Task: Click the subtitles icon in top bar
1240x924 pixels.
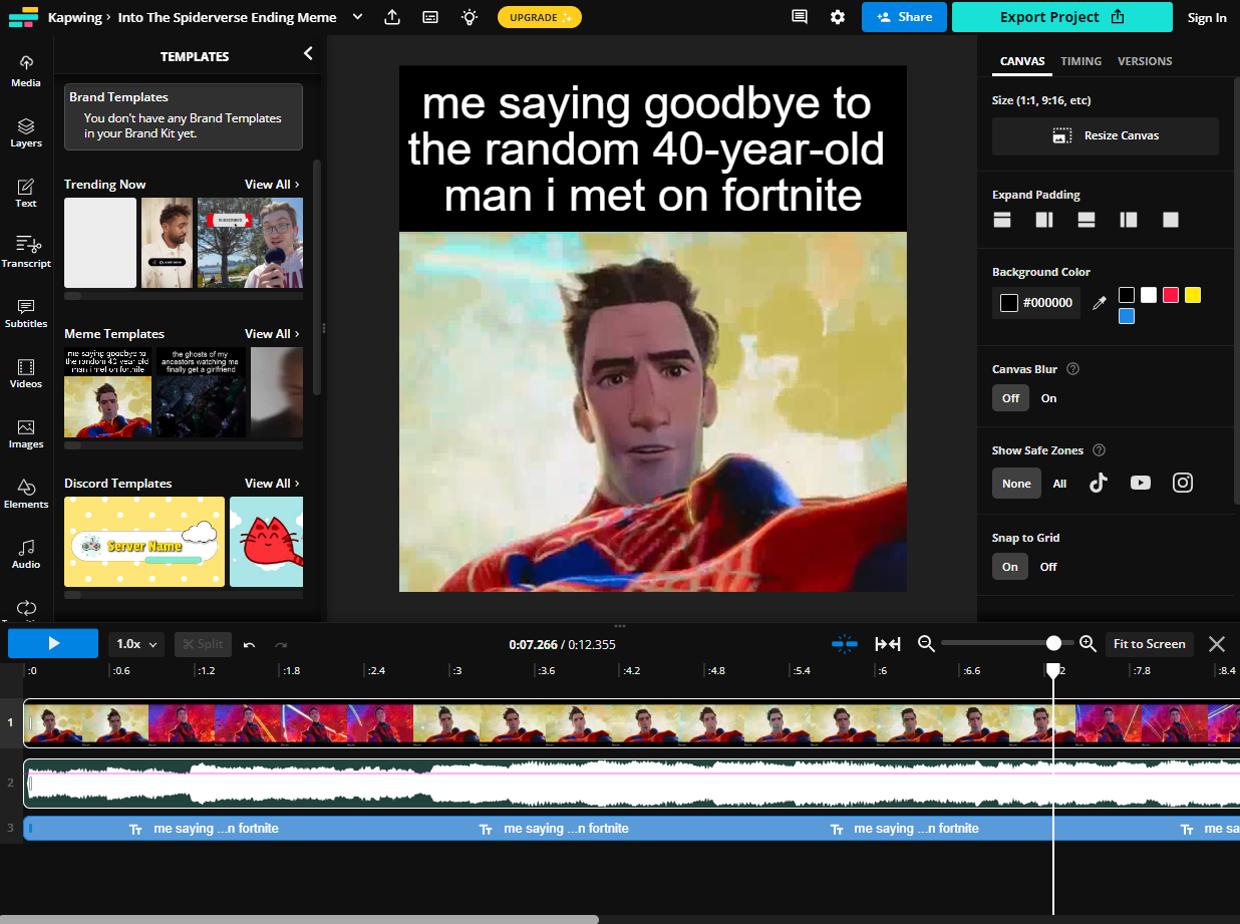Action: pyautogui.click(x=430, y=17)
